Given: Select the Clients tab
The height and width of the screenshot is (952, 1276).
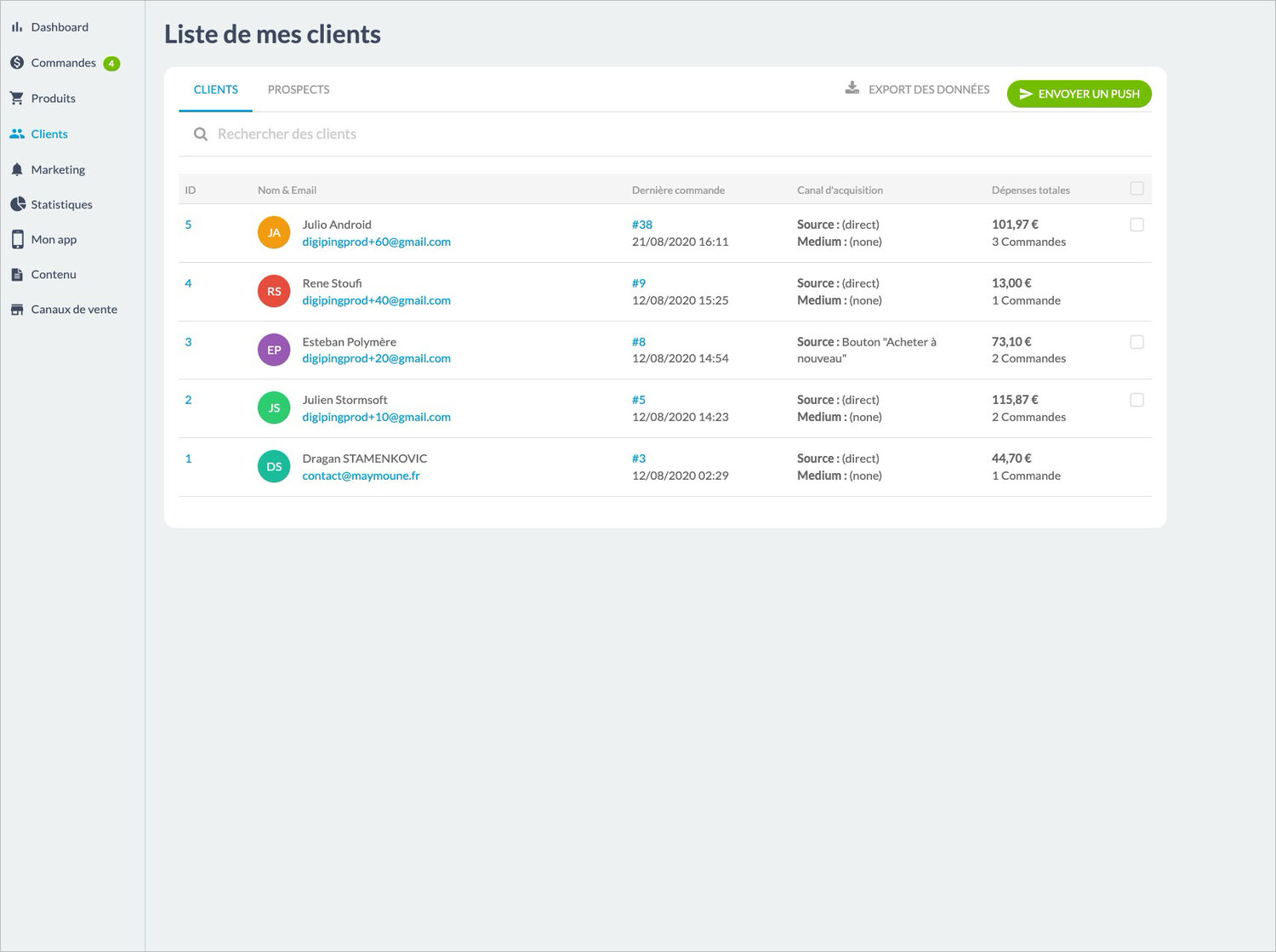Looking at the screenshot, I should [216, 89].
